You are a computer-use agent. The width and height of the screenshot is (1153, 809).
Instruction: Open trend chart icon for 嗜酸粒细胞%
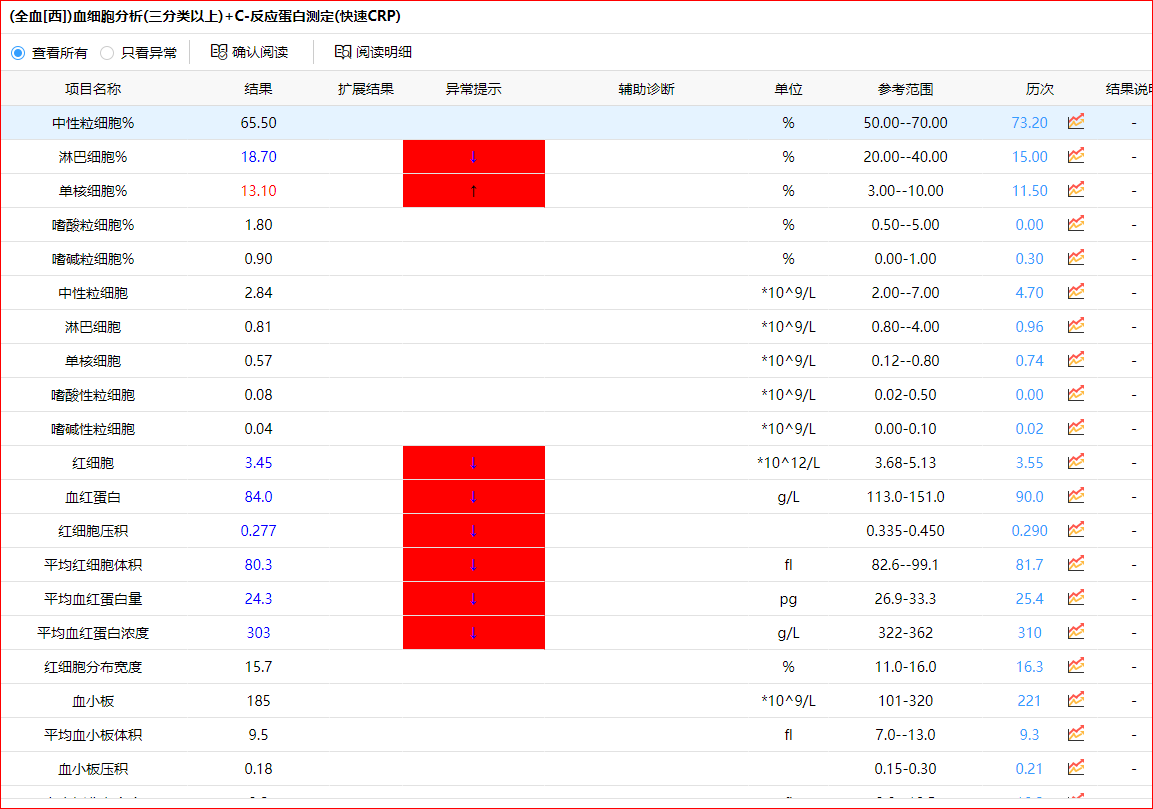(x=1076, y=224)
